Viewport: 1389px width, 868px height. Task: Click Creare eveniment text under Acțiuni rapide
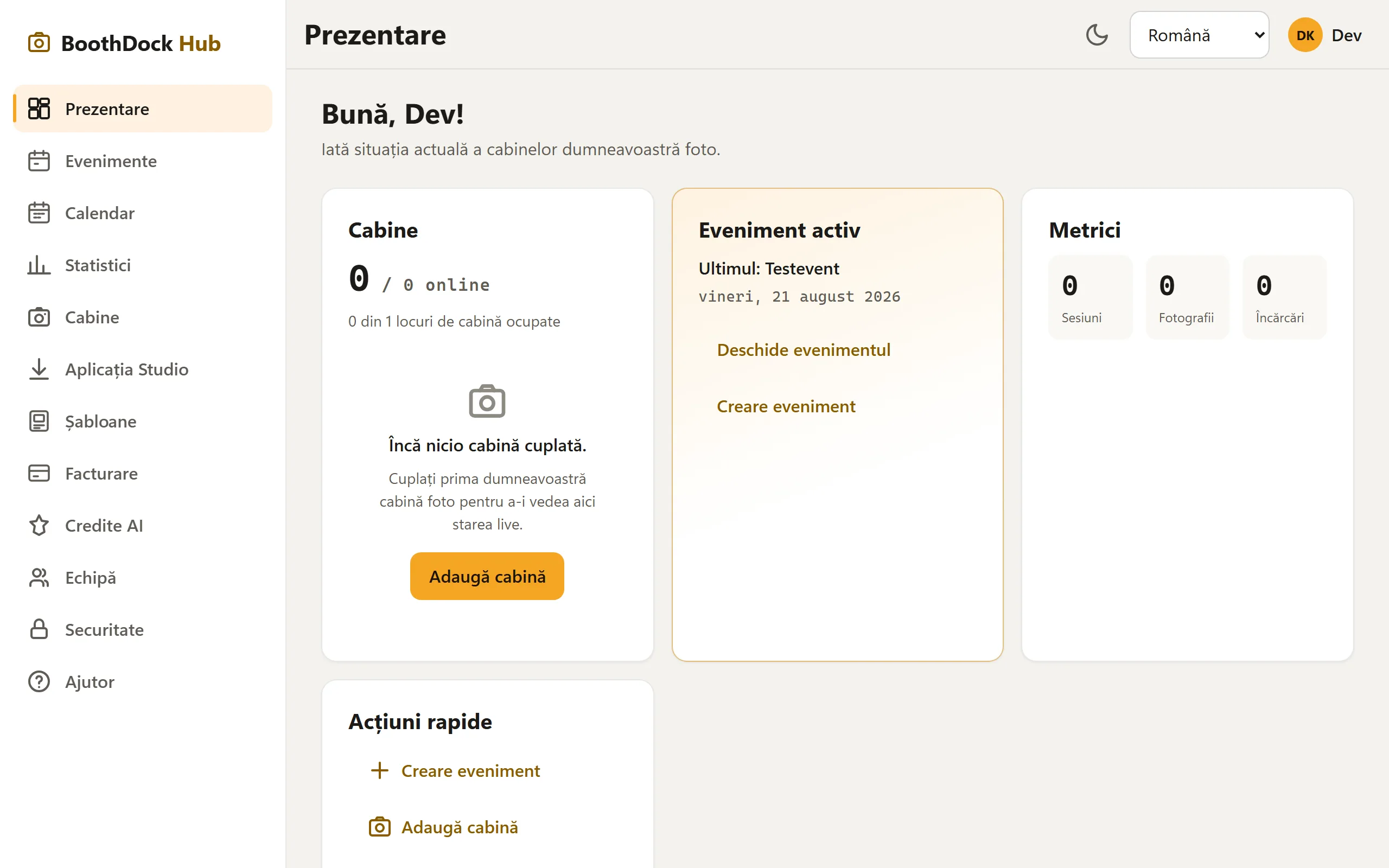coord(470,770)
